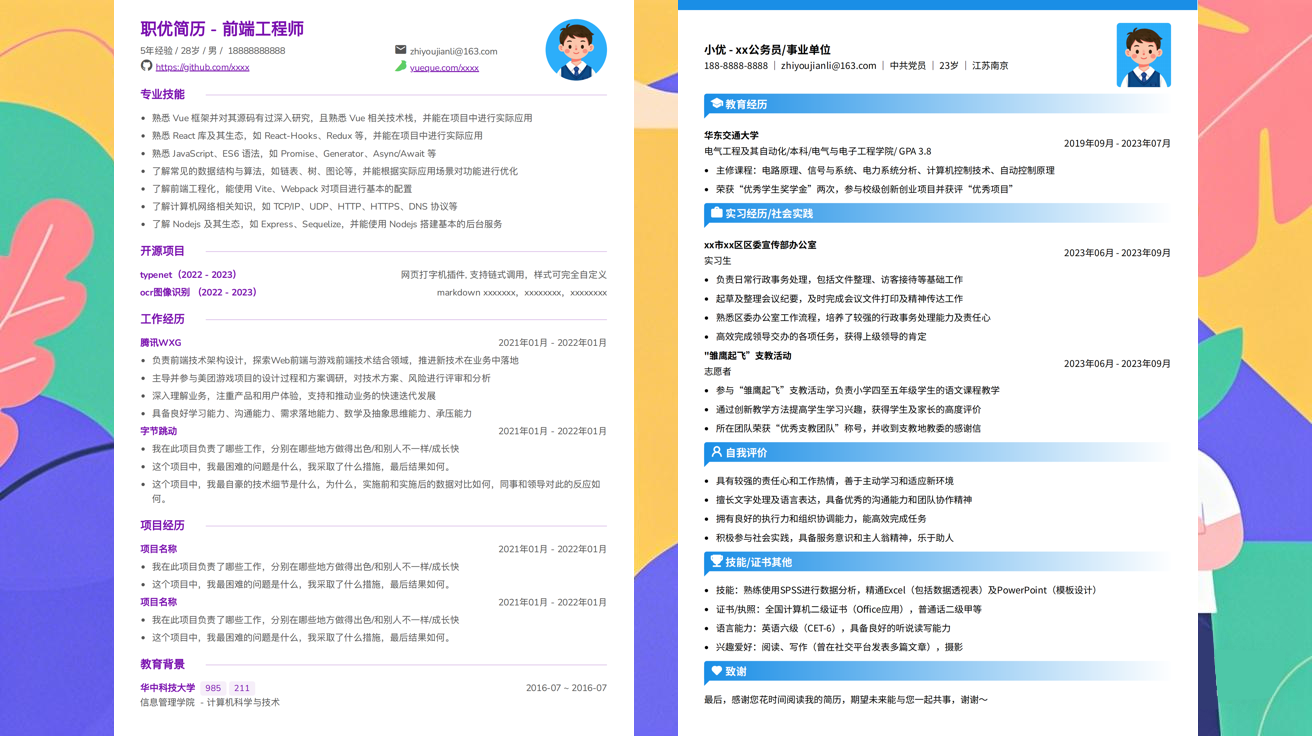This screenshot has height=736, width=1312.
Task: Click the 华东交通大学 school name
Action: tap(731, 135)
